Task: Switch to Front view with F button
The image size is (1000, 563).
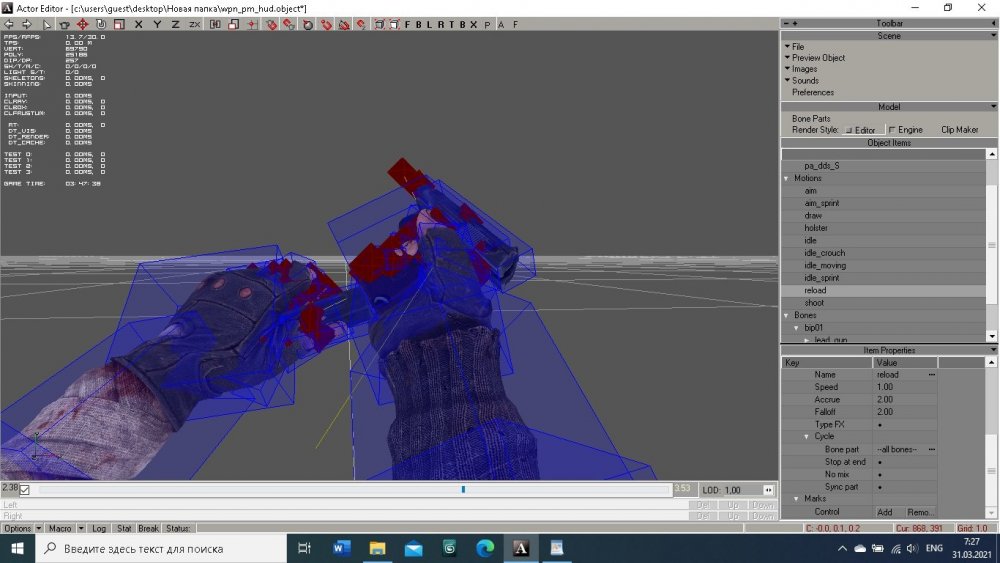Action: [407, 24]
